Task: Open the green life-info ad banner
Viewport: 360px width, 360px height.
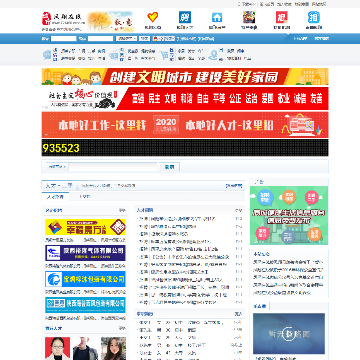Action: click(289, 215)
